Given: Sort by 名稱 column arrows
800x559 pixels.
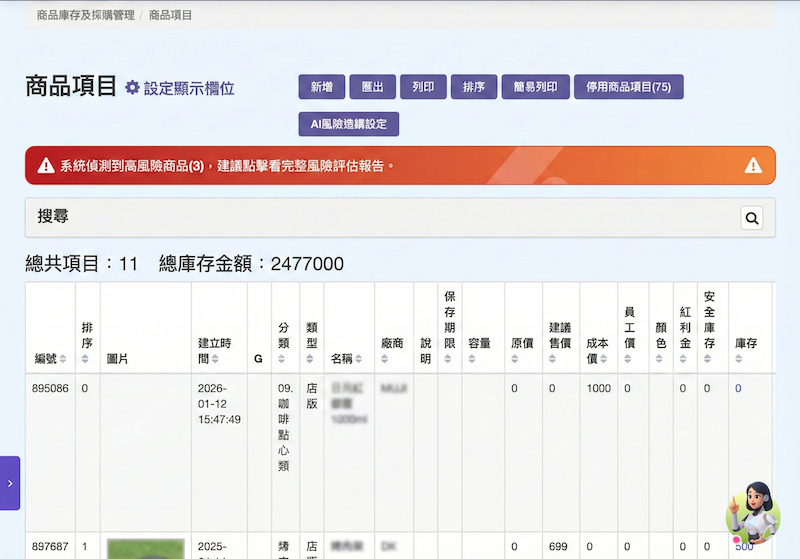Looking at the screenshot, I should [x=359, y=359].
